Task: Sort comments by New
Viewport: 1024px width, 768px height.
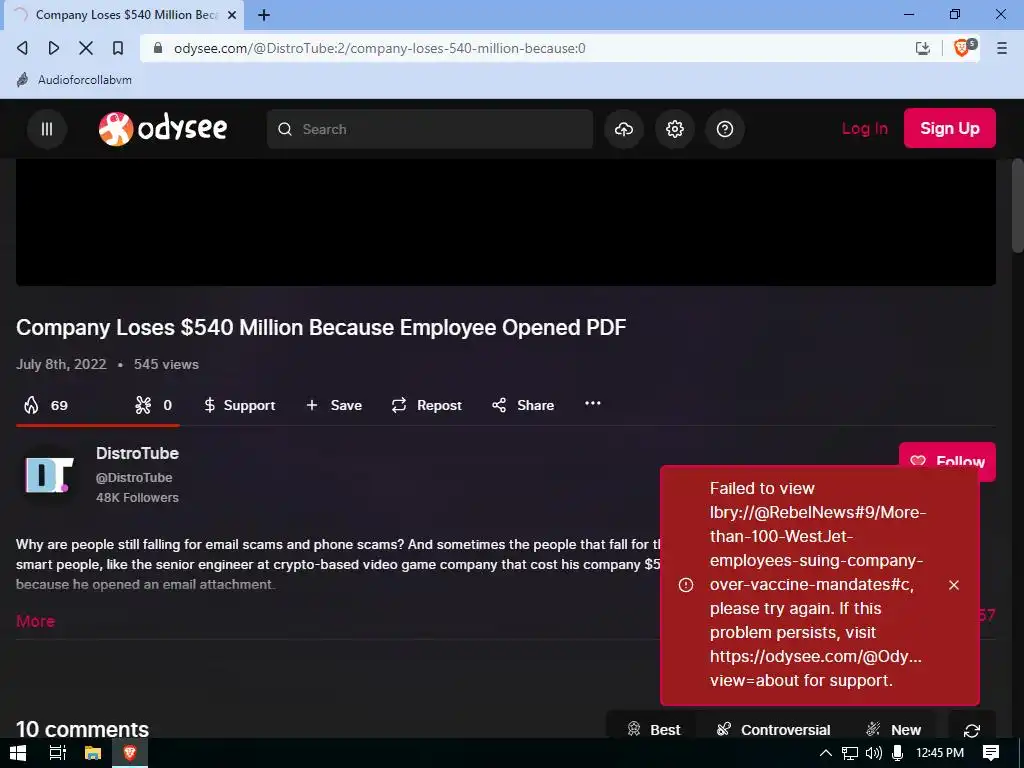Action: [x=893, y=729]
